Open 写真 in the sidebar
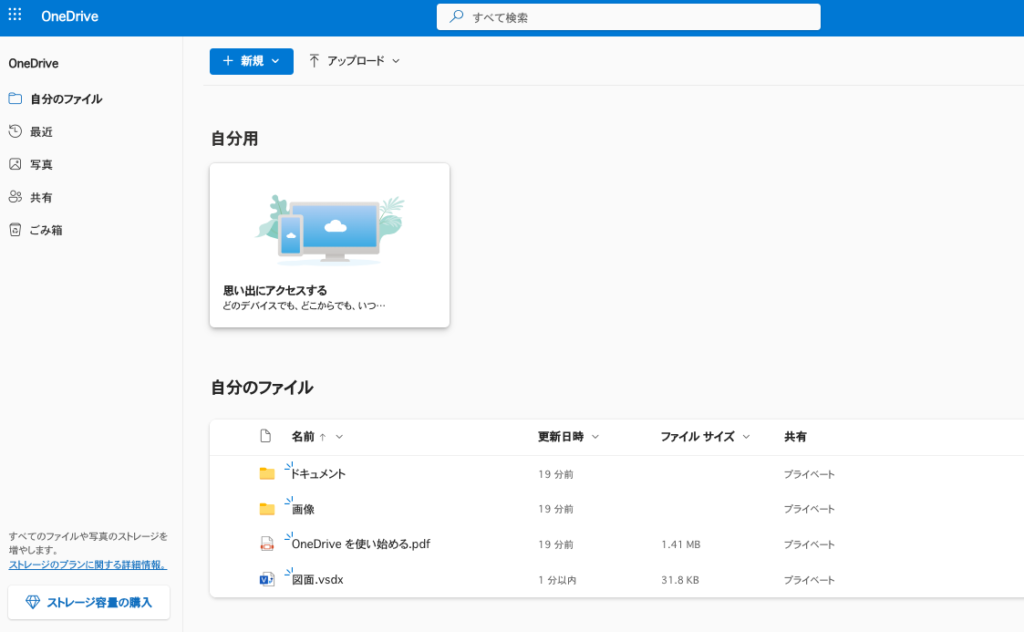 tap(41, 165)
